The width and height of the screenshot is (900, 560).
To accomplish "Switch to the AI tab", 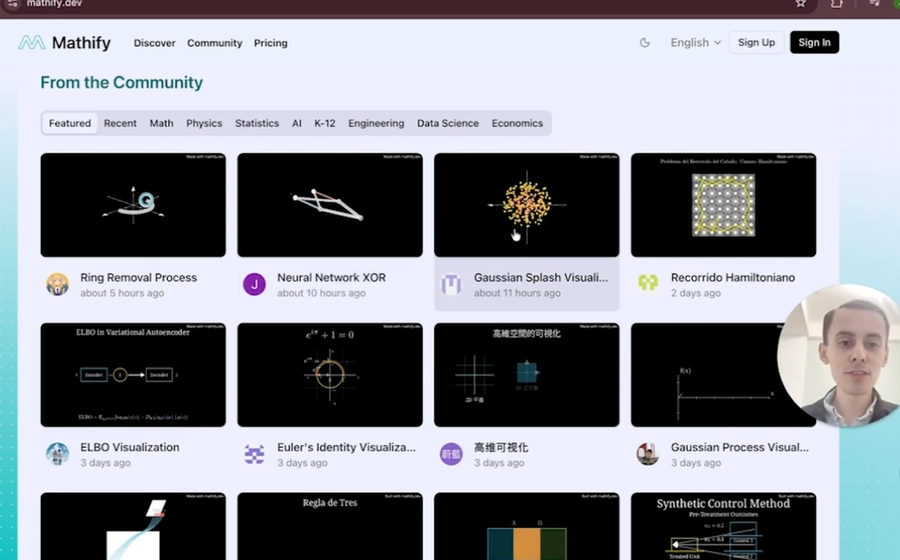I will point(297,123).
